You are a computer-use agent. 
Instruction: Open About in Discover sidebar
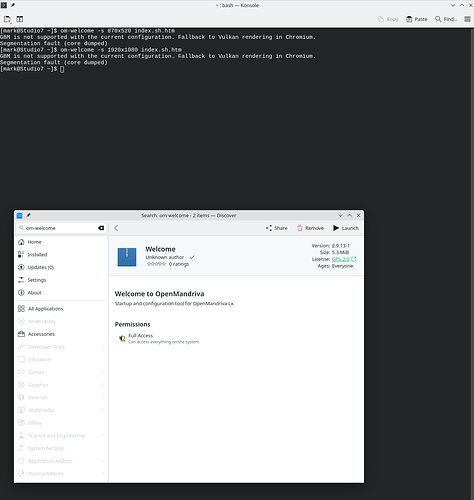(62, 293)
